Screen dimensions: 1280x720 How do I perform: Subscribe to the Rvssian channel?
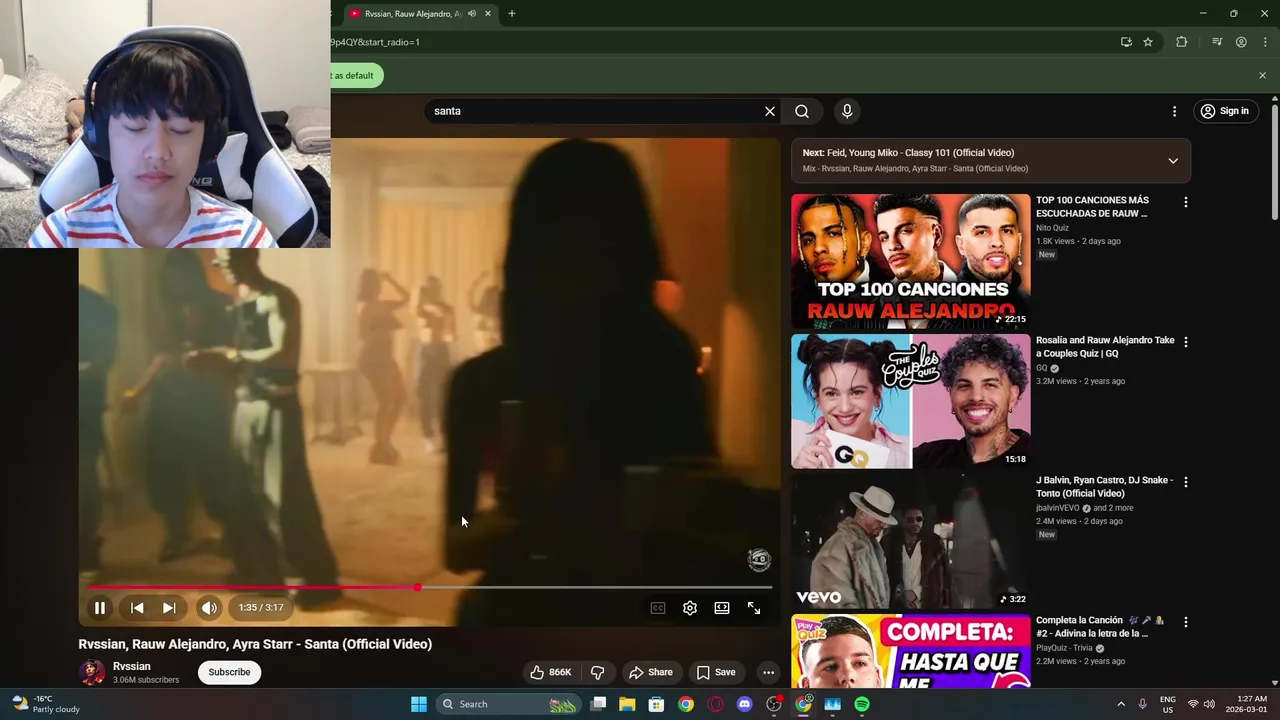pos(229,672)
